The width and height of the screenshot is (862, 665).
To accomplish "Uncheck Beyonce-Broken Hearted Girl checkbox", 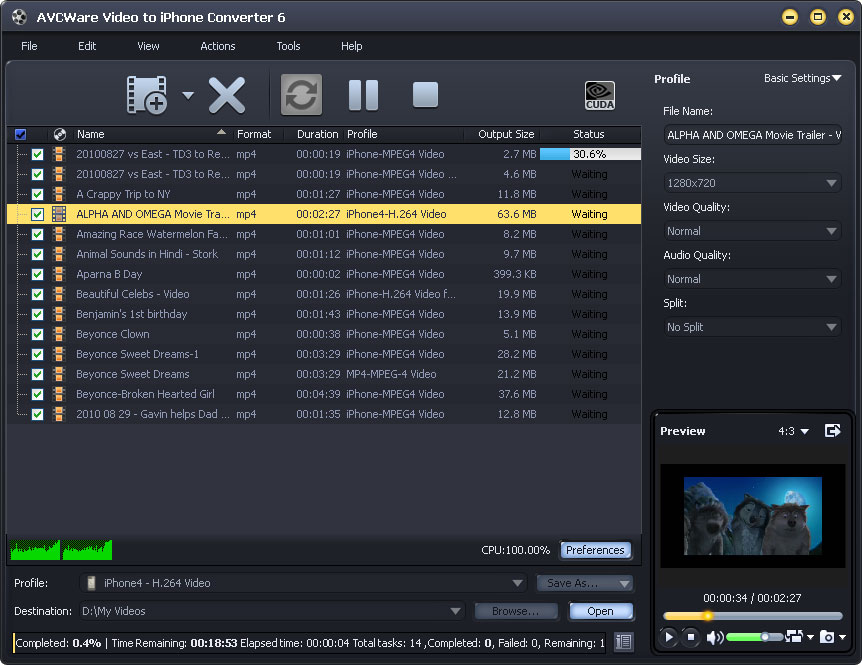I will tap(37, 394).
